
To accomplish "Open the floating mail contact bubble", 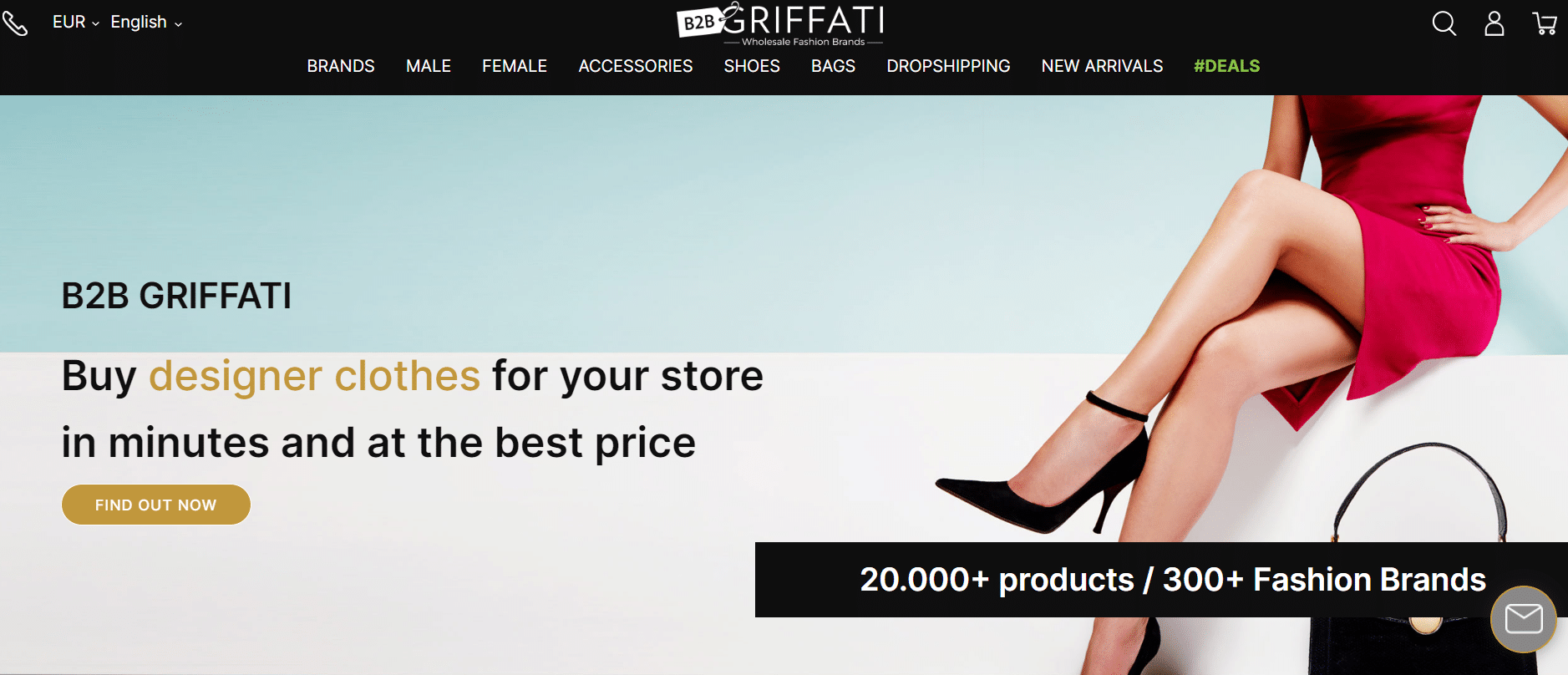I will tap(1523, 619).
